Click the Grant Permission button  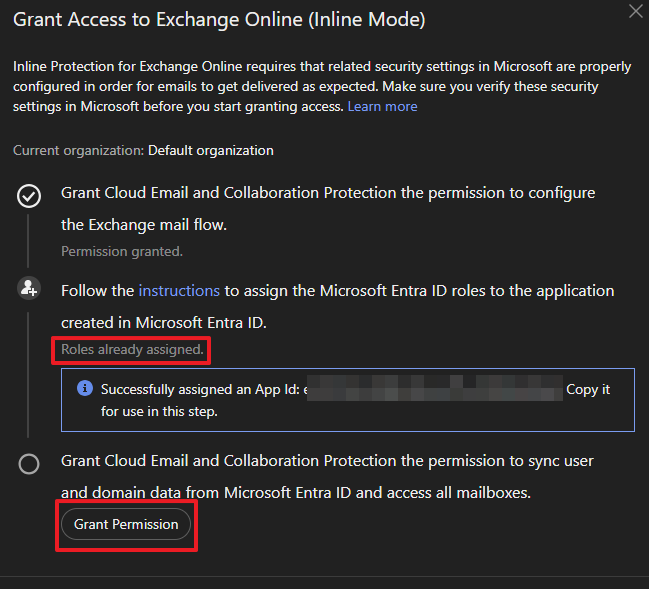click(125, 524)
